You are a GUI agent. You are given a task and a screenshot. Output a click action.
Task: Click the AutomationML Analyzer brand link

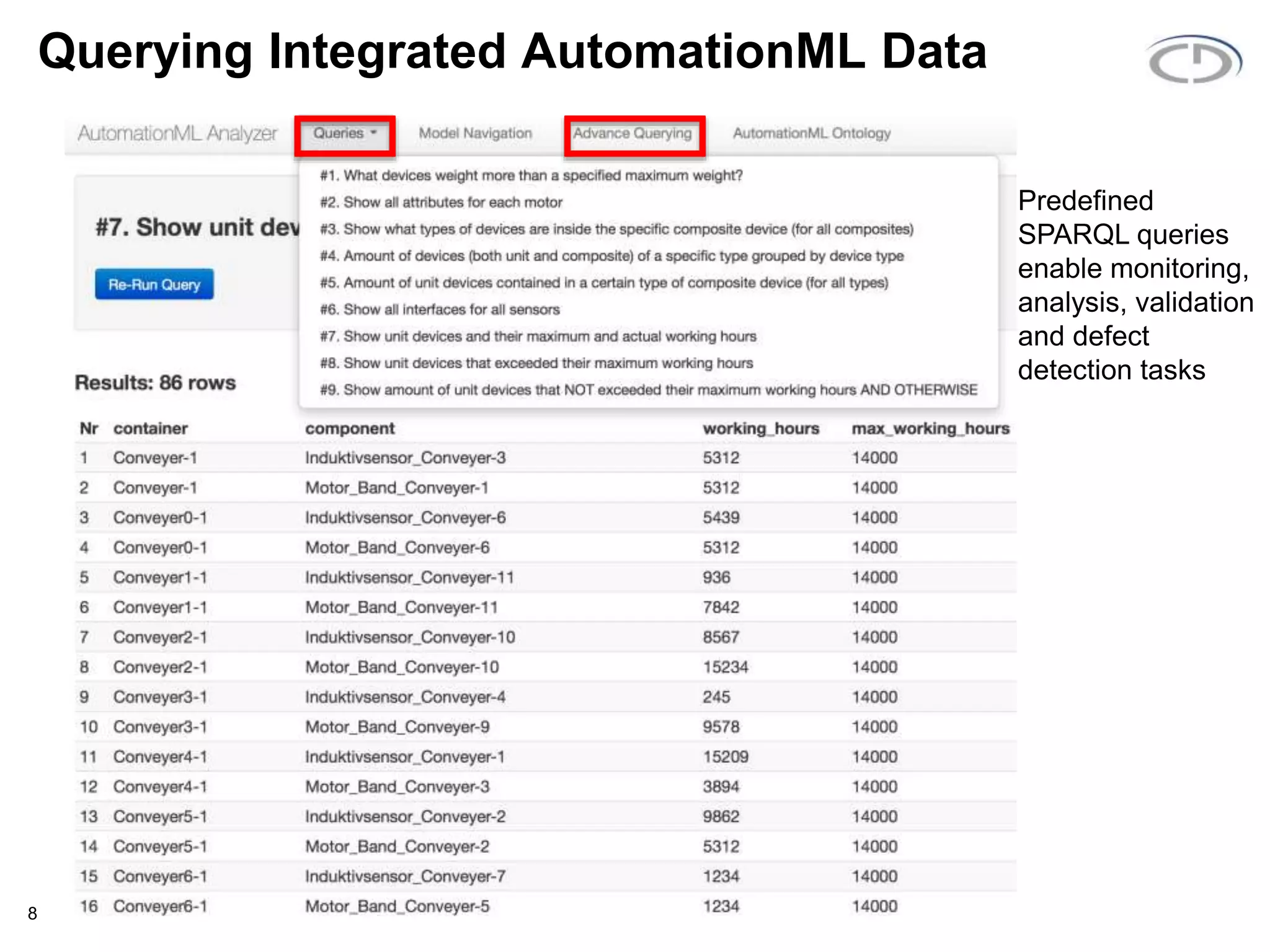coord(177,133)
